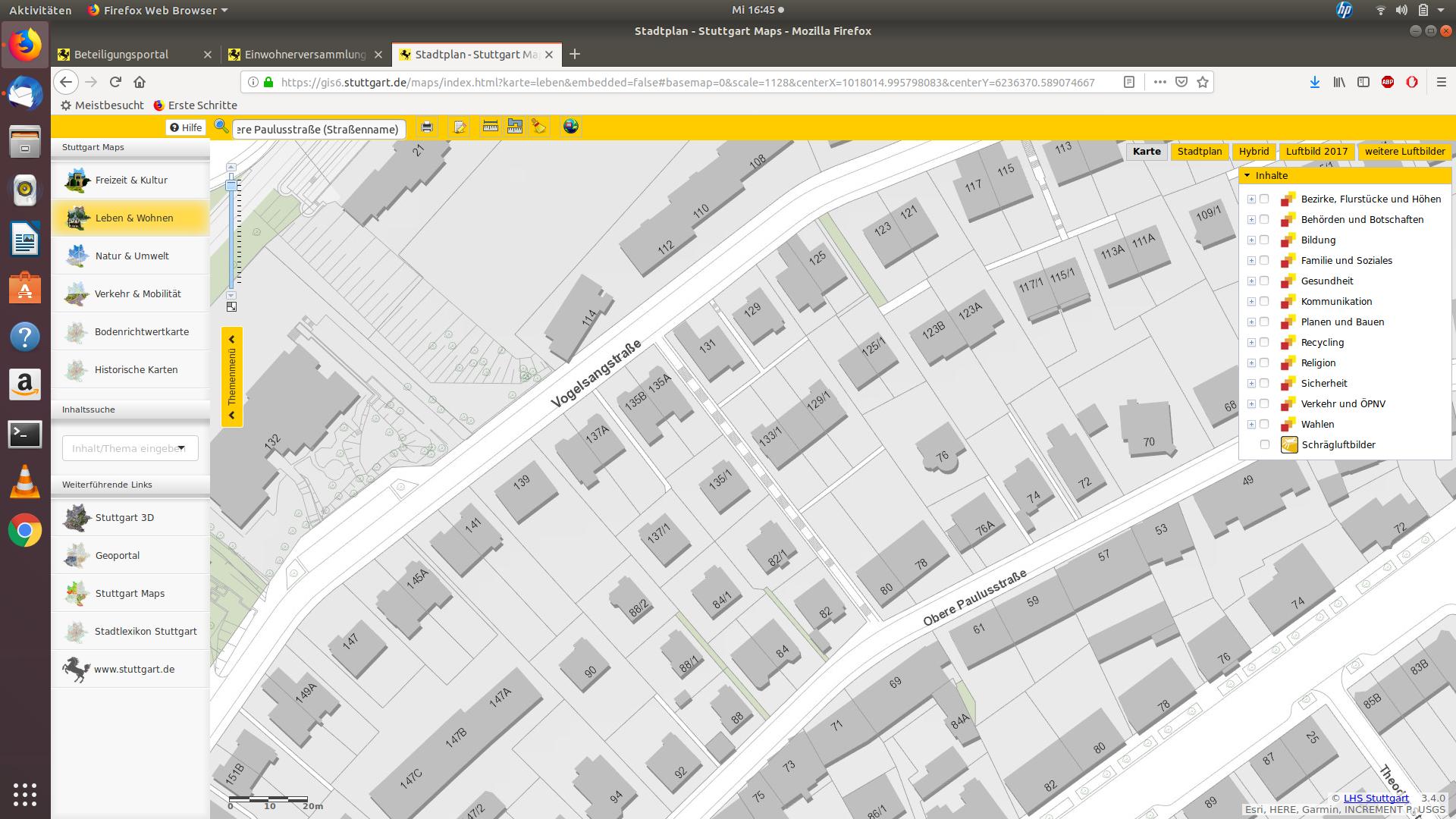
Task: Open the notes/drawing tool icon
Action: [459, 127]
